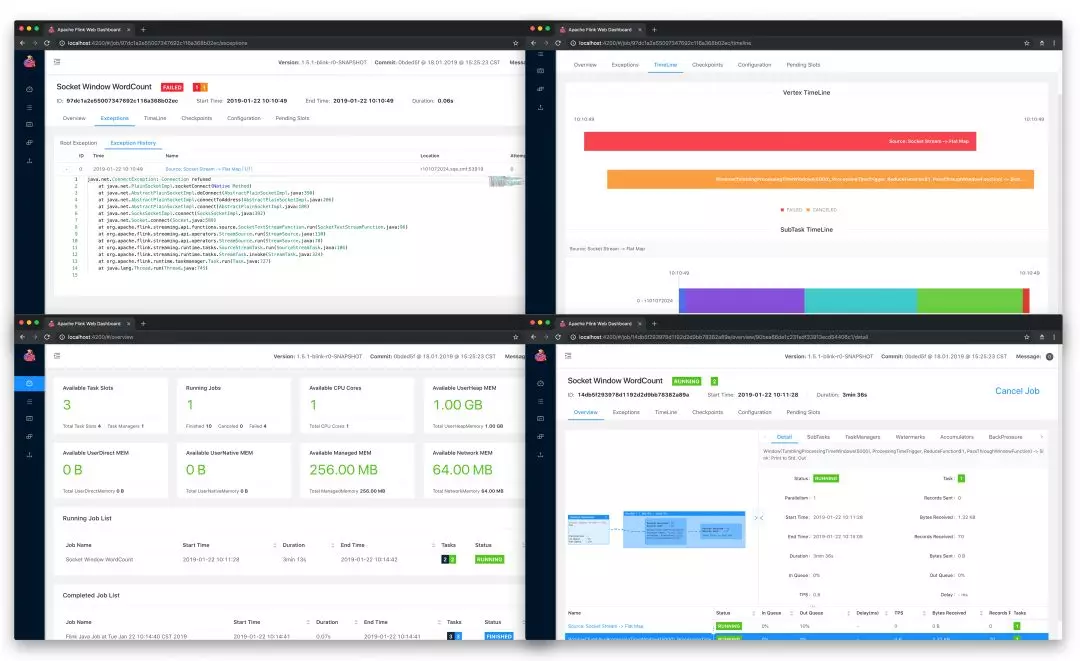The height and width of the screenshot is (661, 1080).
Task: Show more detail tabs with the right arrow after BackPressure
Action: 1041,437
